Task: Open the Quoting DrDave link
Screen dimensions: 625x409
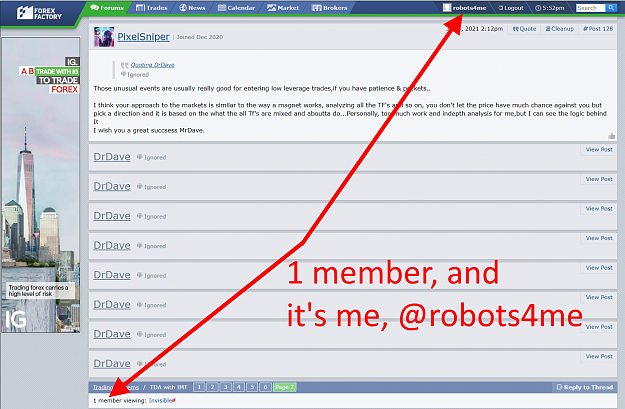Action: (152, 65)
